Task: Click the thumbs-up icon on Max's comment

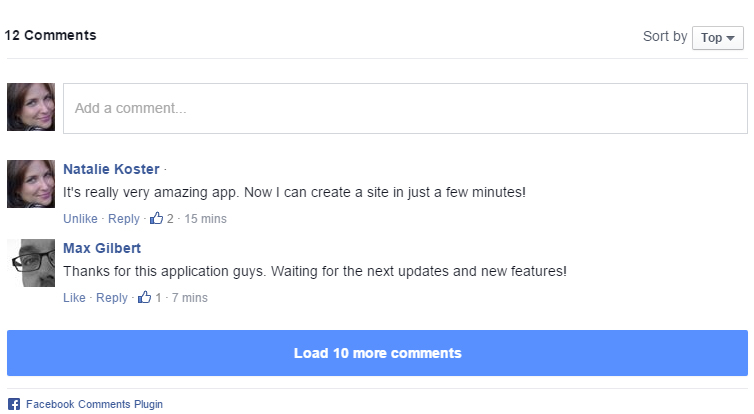Action: (x=145, y=297)
